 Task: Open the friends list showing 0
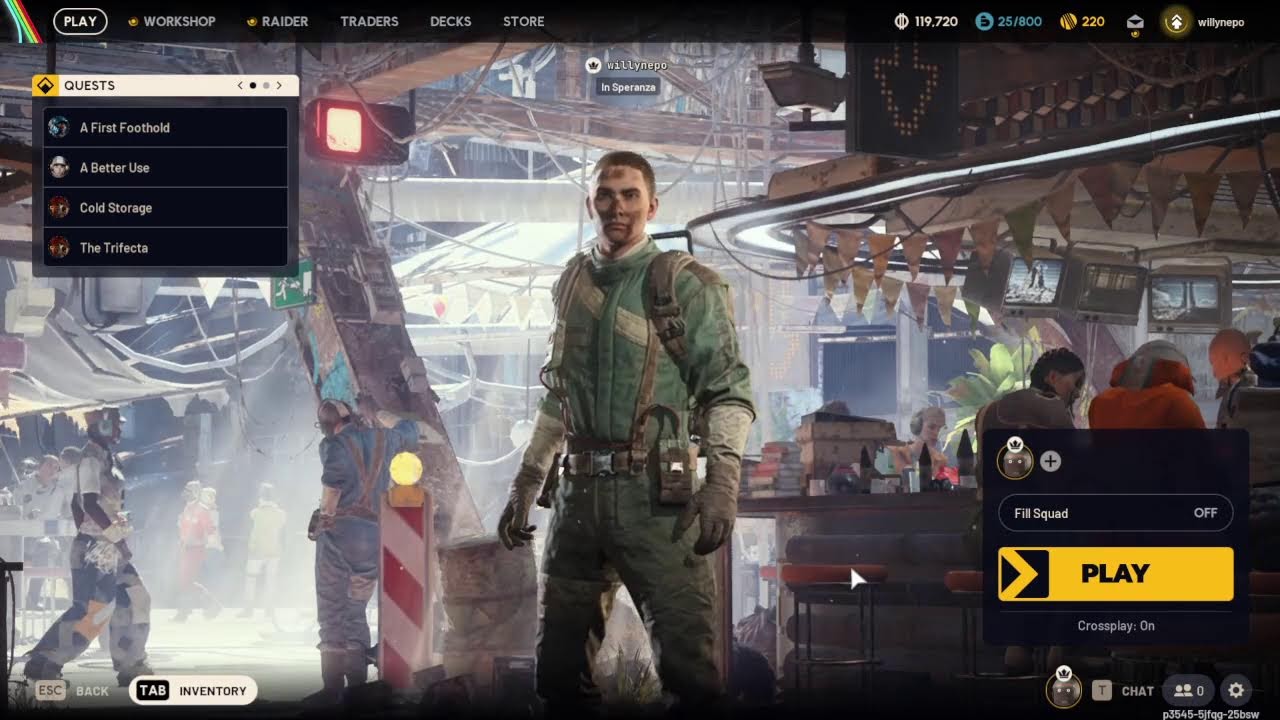coord(1188,690)
